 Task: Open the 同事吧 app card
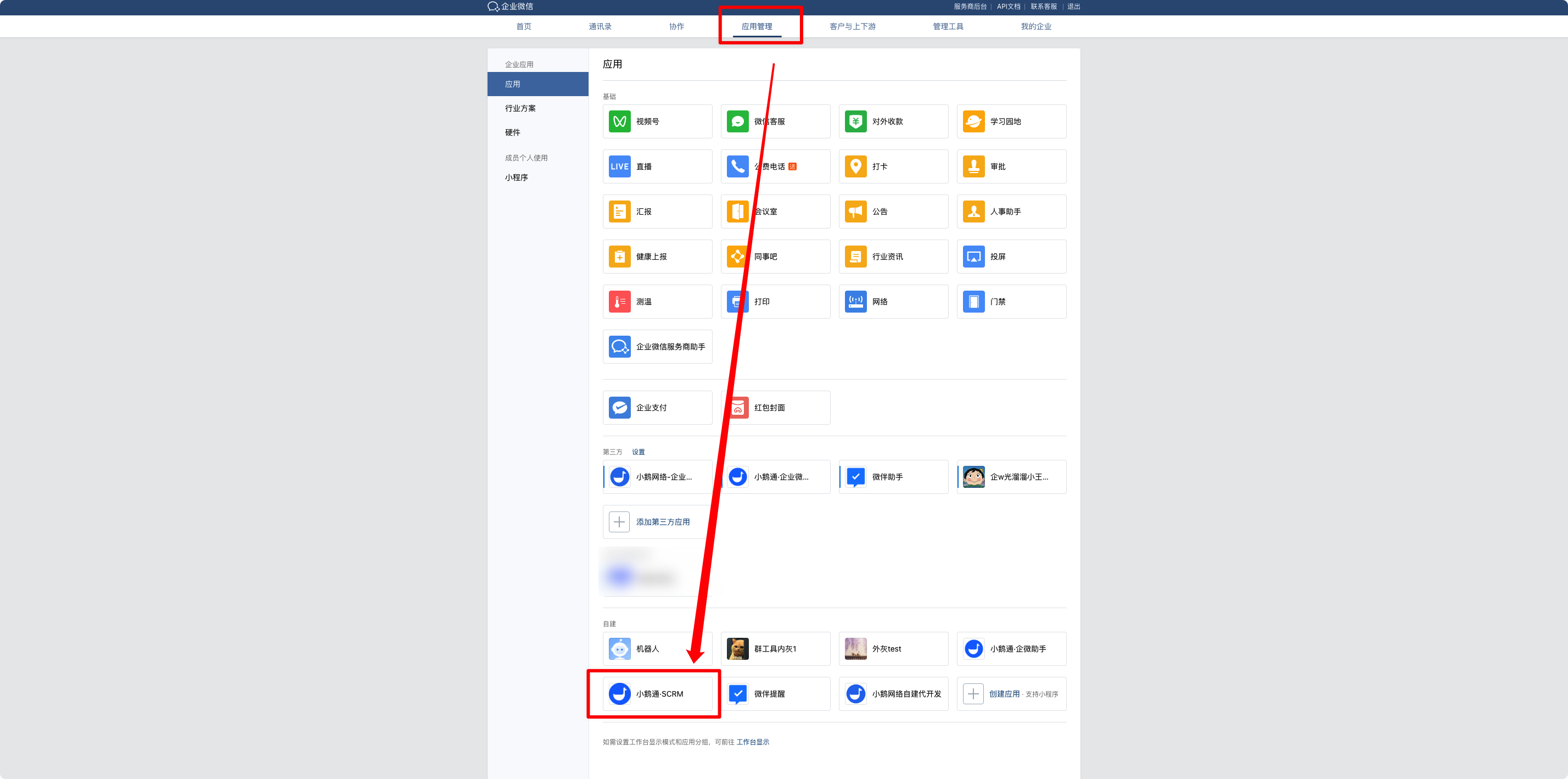click(x=775, y=257)
